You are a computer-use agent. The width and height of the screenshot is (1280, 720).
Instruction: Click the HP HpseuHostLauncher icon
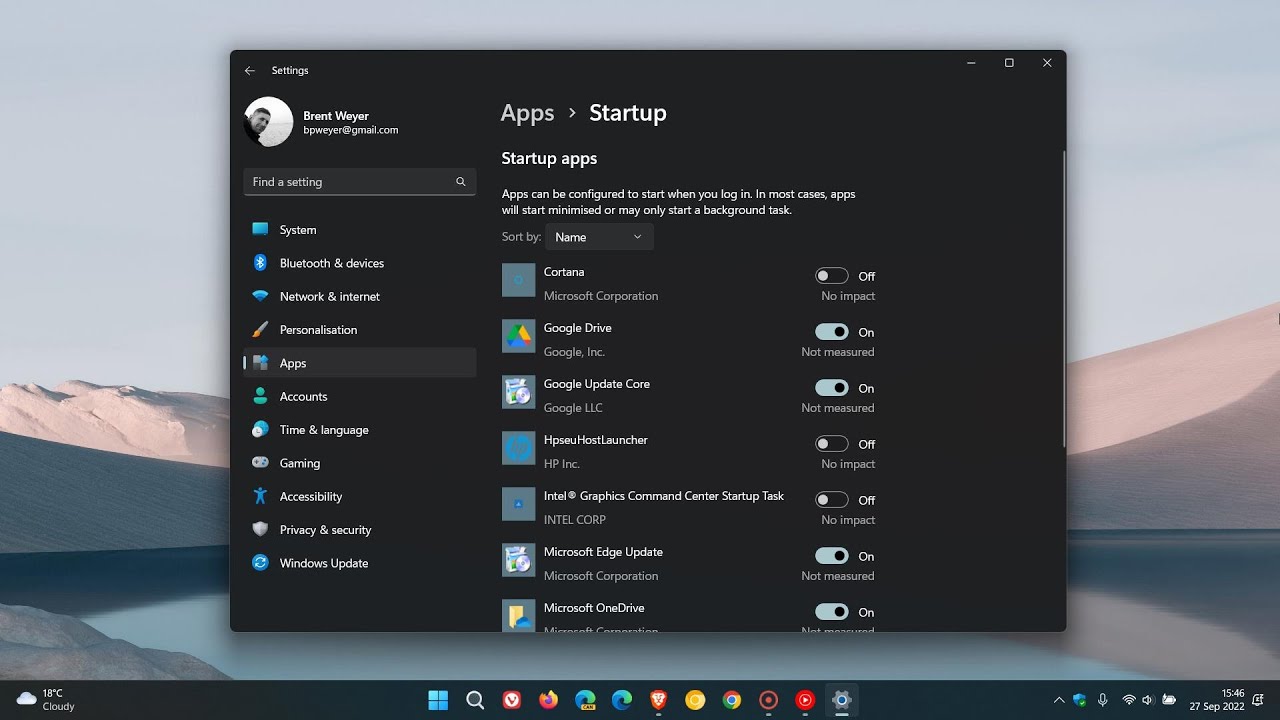[x=519, y=449]
